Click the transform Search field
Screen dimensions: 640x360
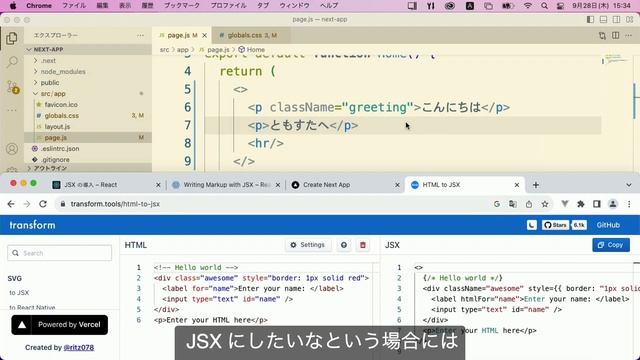coord(60,253)
